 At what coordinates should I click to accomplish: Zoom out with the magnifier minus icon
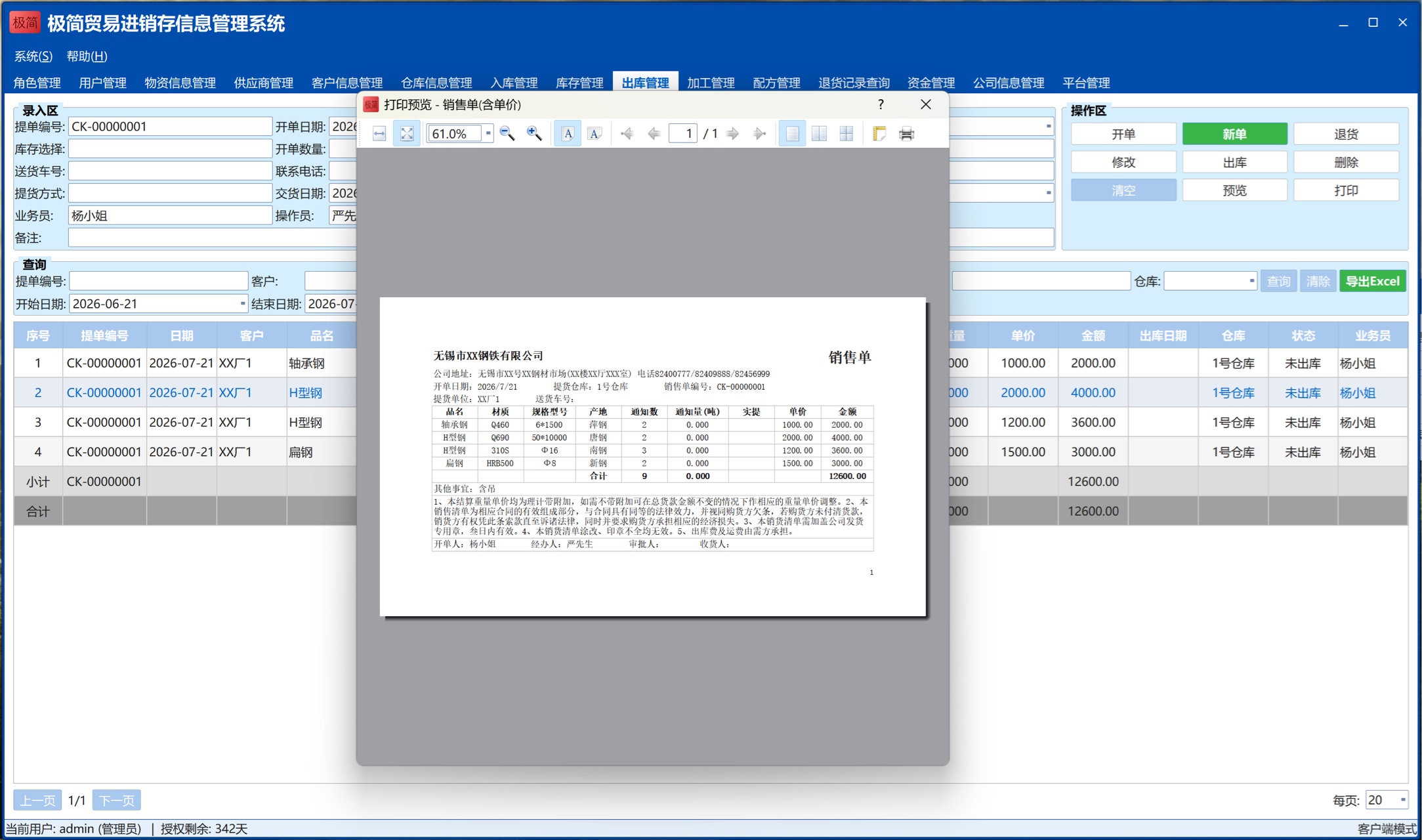coord(507,134)
